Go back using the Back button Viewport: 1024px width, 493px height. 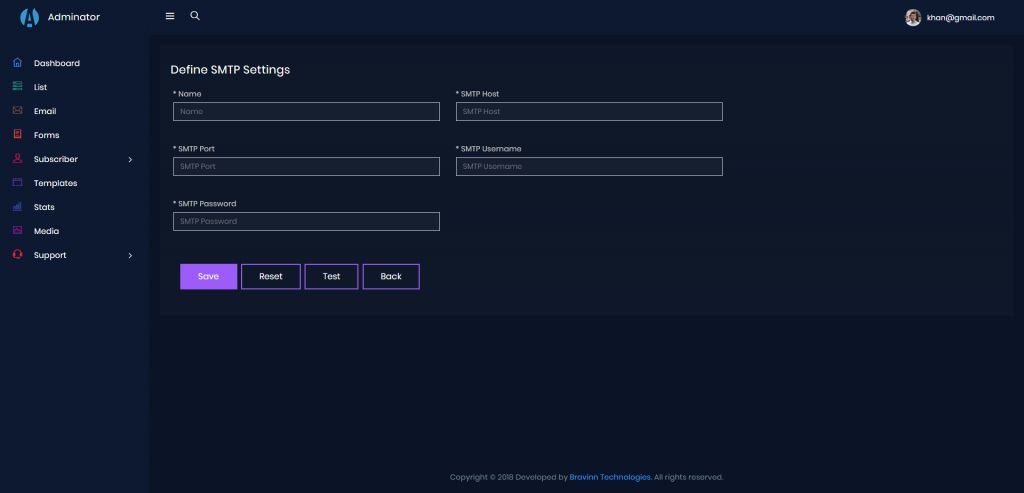[391, 276]
